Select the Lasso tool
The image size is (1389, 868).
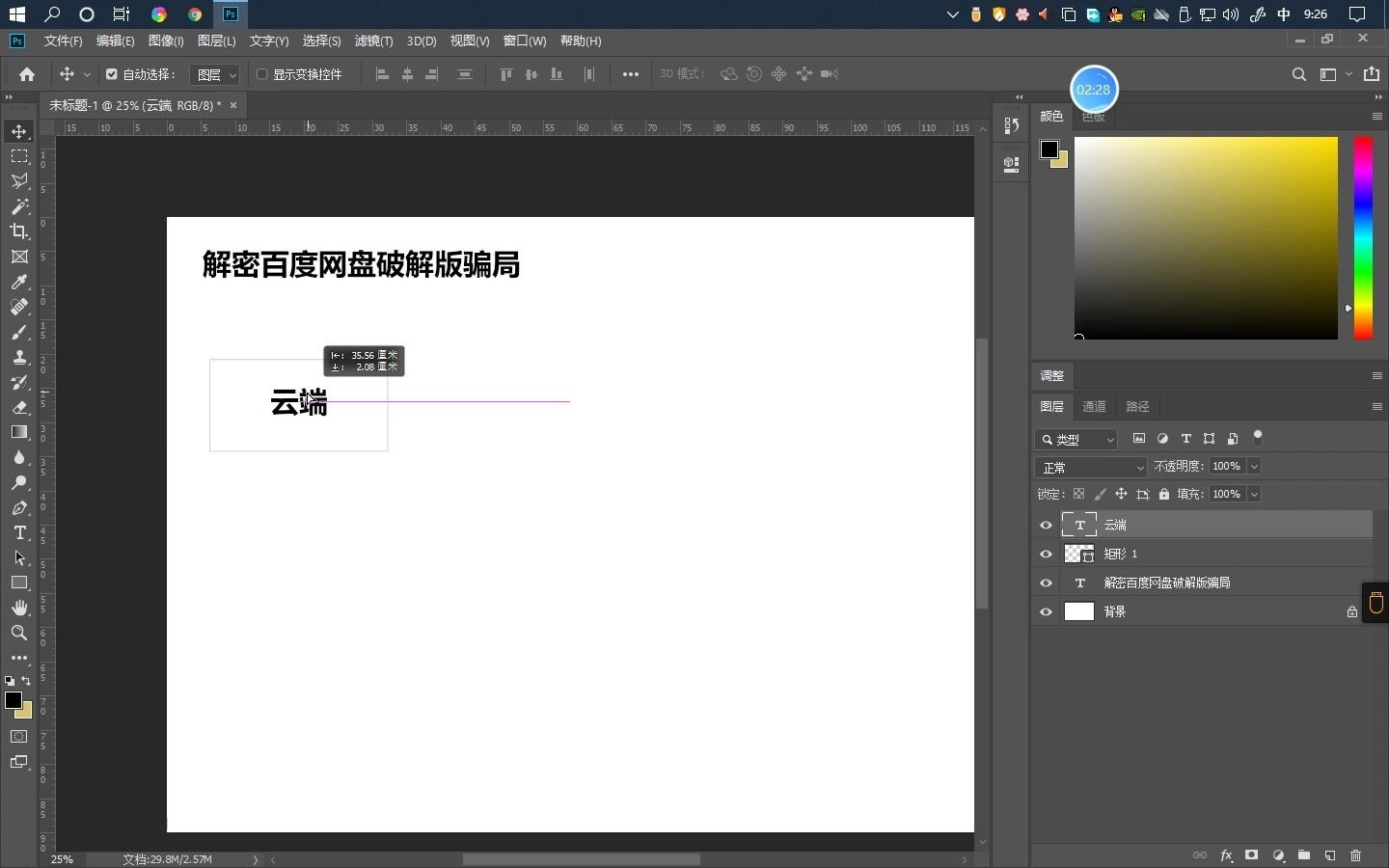(19, 181)
